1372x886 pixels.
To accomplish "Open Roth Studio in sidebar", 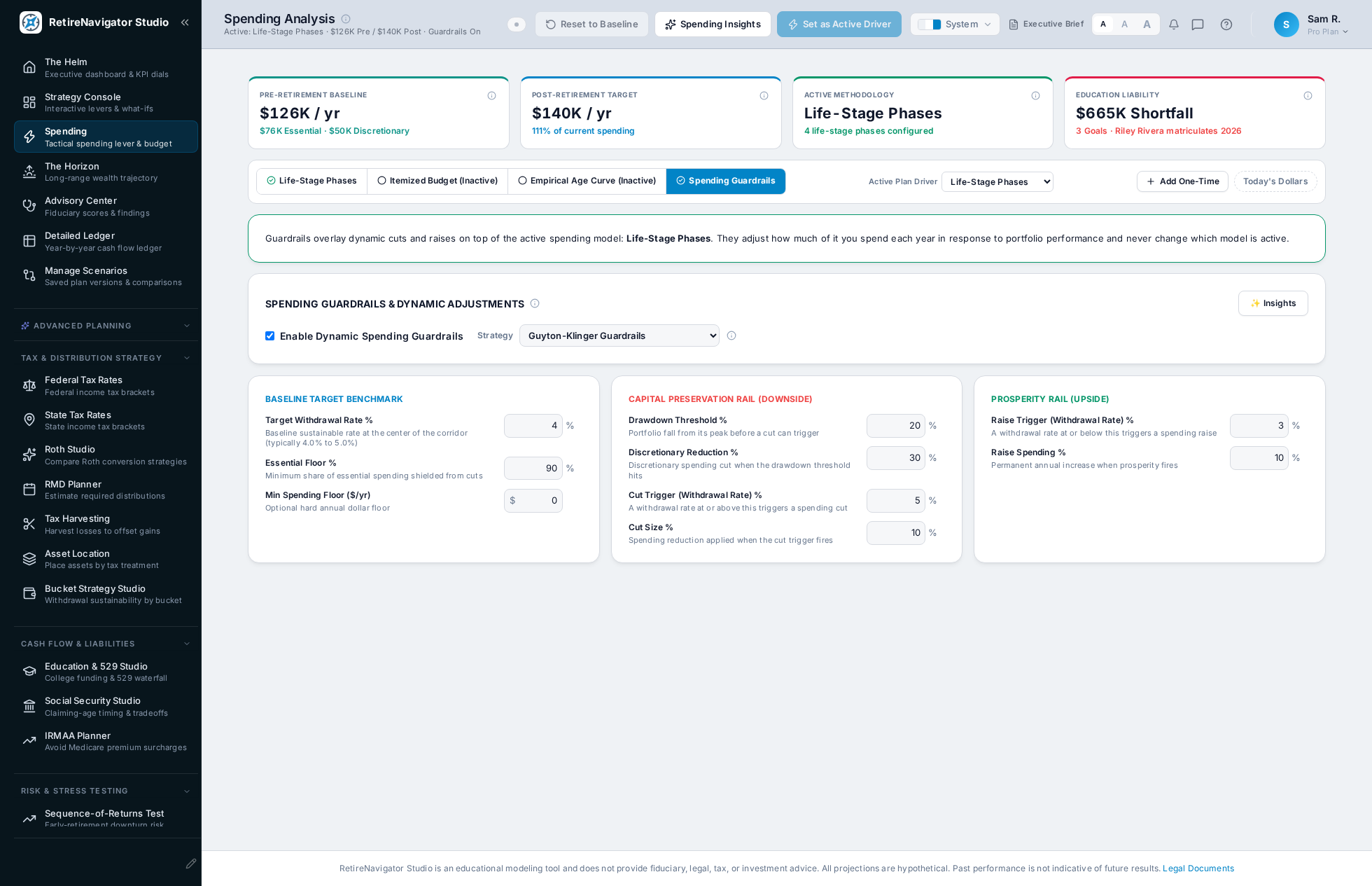I will click(x=106, y=455).
